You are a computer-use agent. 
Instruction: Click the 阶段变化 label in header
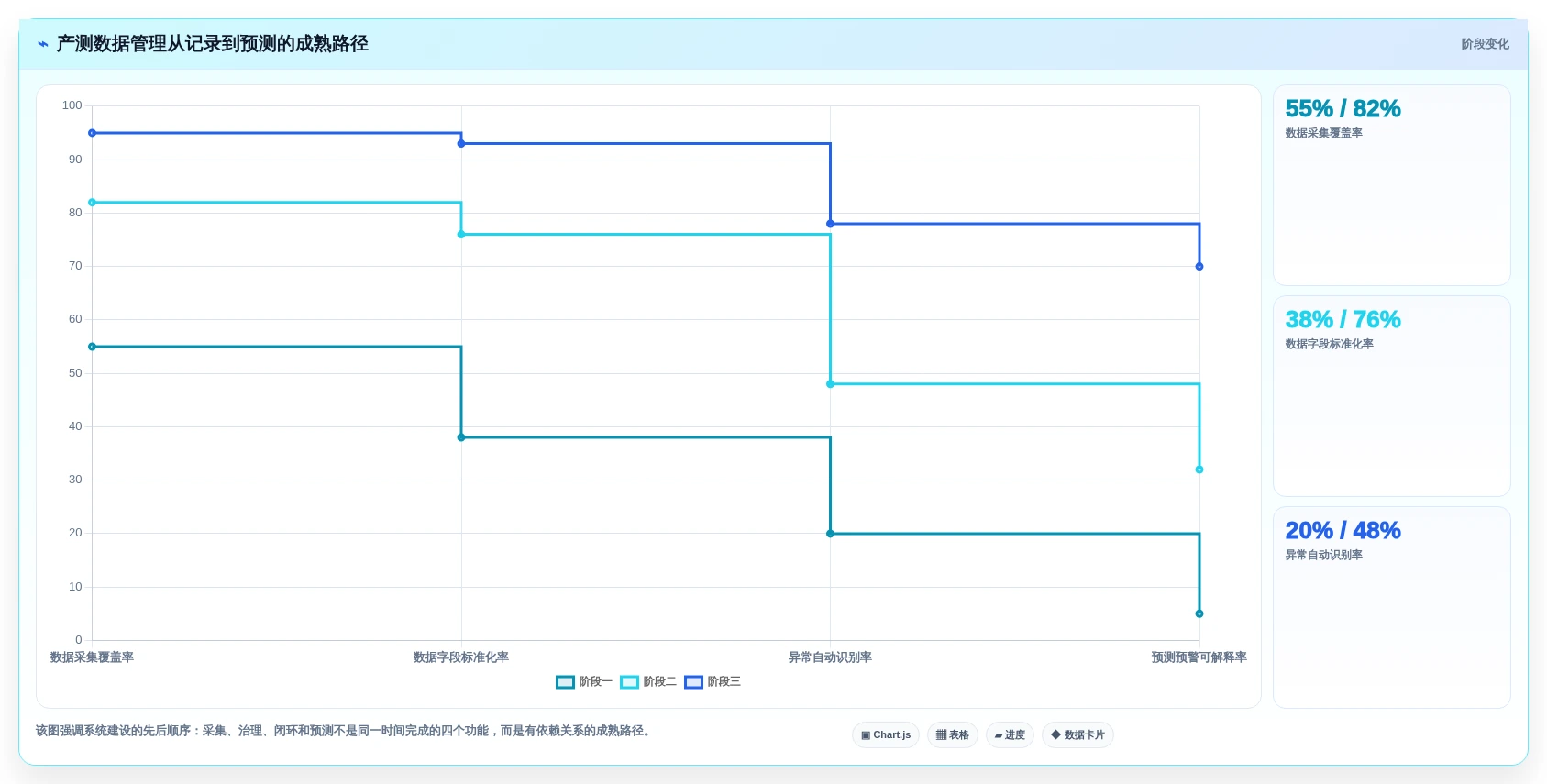click(x=1485, y=44)
